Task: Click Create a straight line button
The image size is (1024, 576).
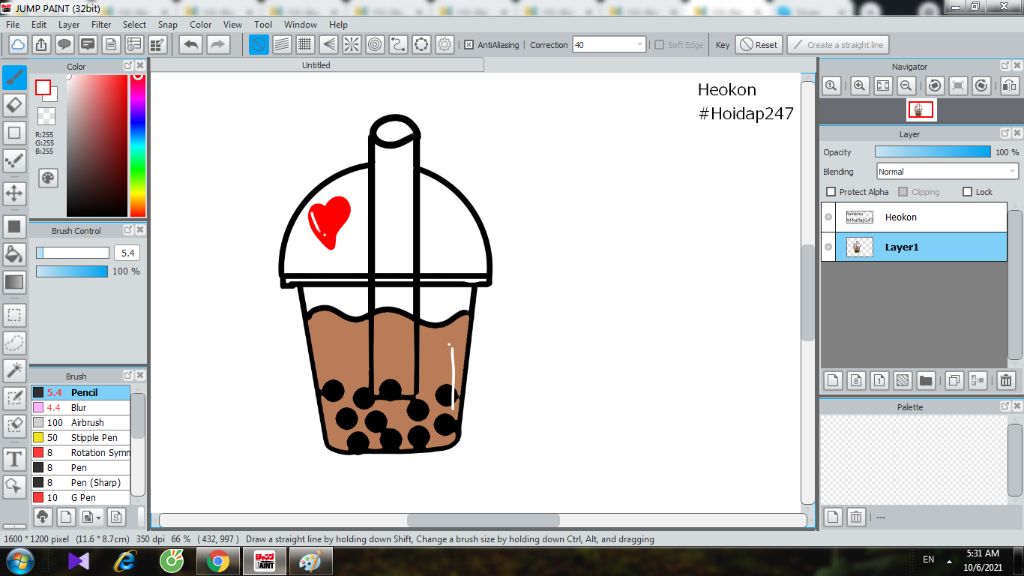Action: coord(839,44)
